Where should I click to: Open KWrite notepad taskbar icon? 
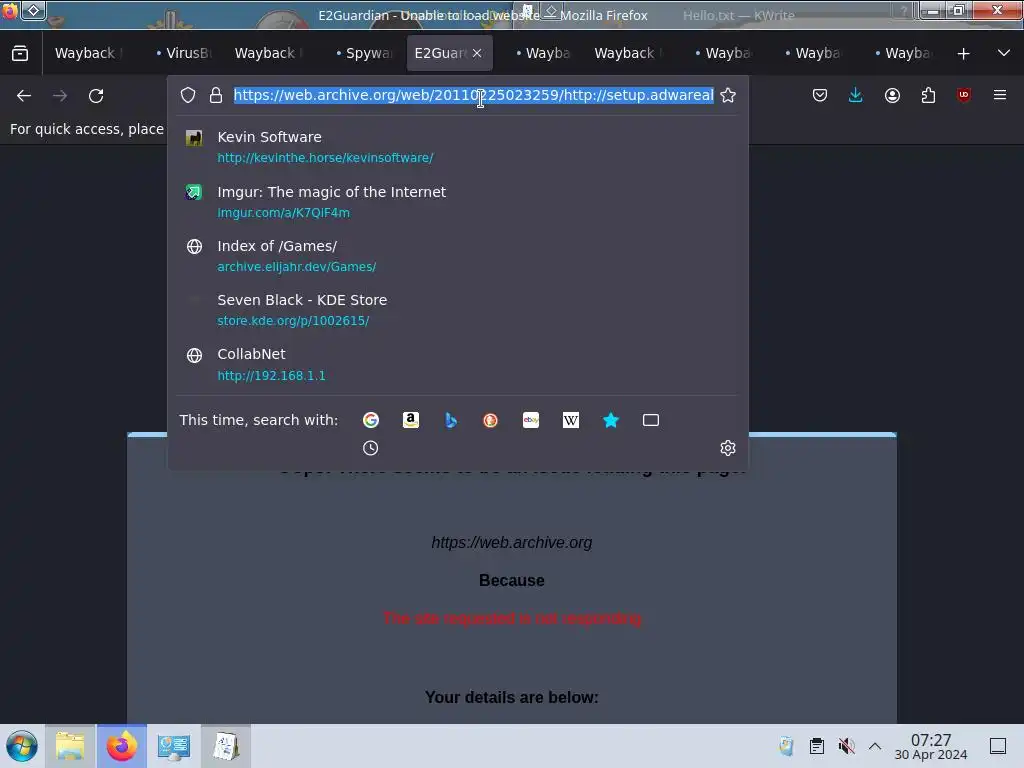[226, 746]
